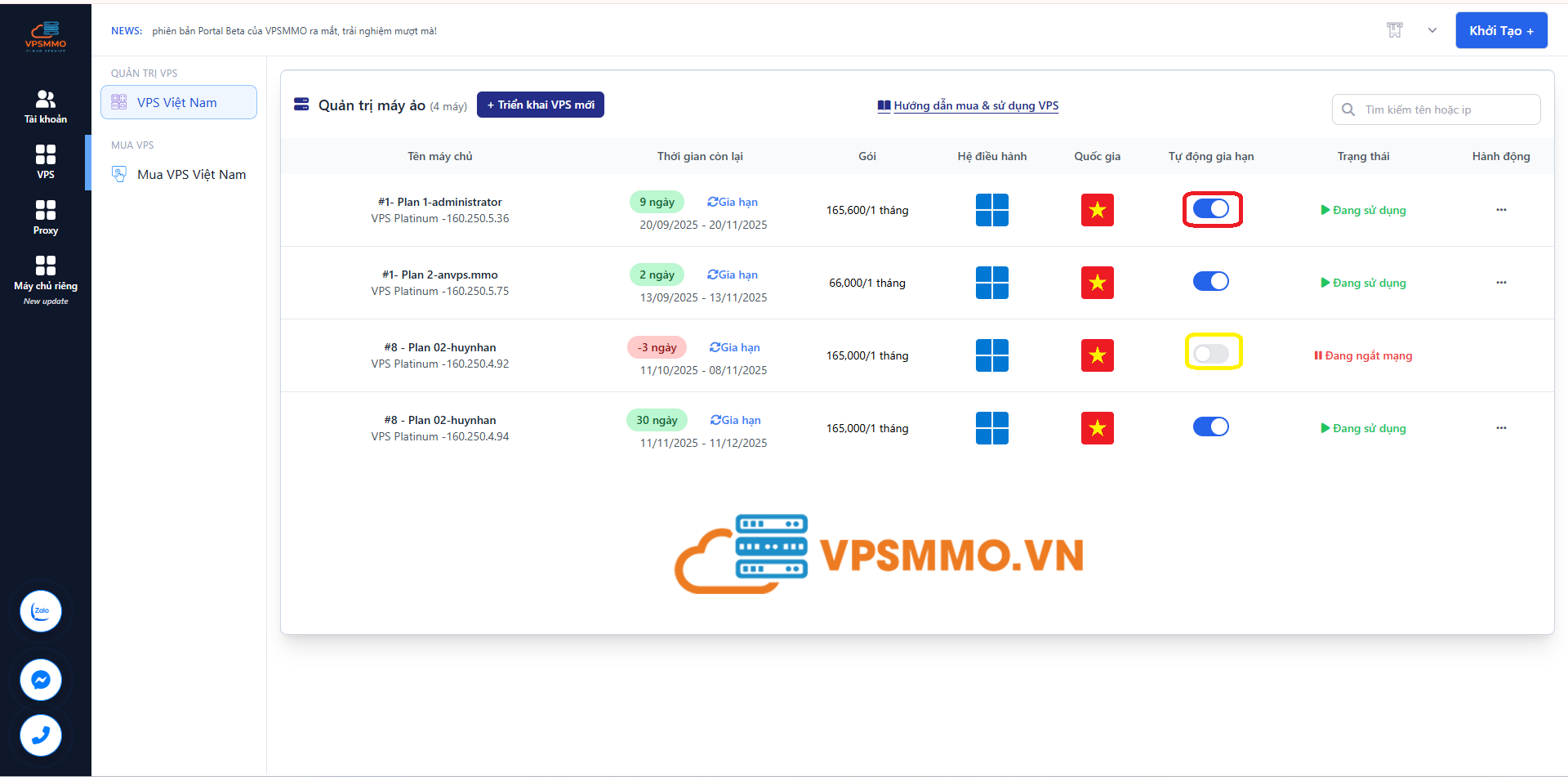1568x777 pixels.
Task: Expand the top bar chevron dropdown
Action: [1432, 30]
